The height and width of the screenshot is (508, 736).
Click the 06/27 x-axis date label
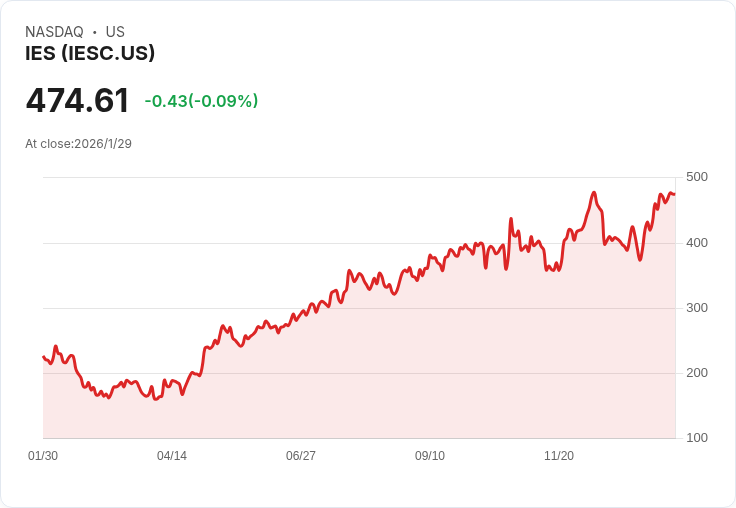301,456
